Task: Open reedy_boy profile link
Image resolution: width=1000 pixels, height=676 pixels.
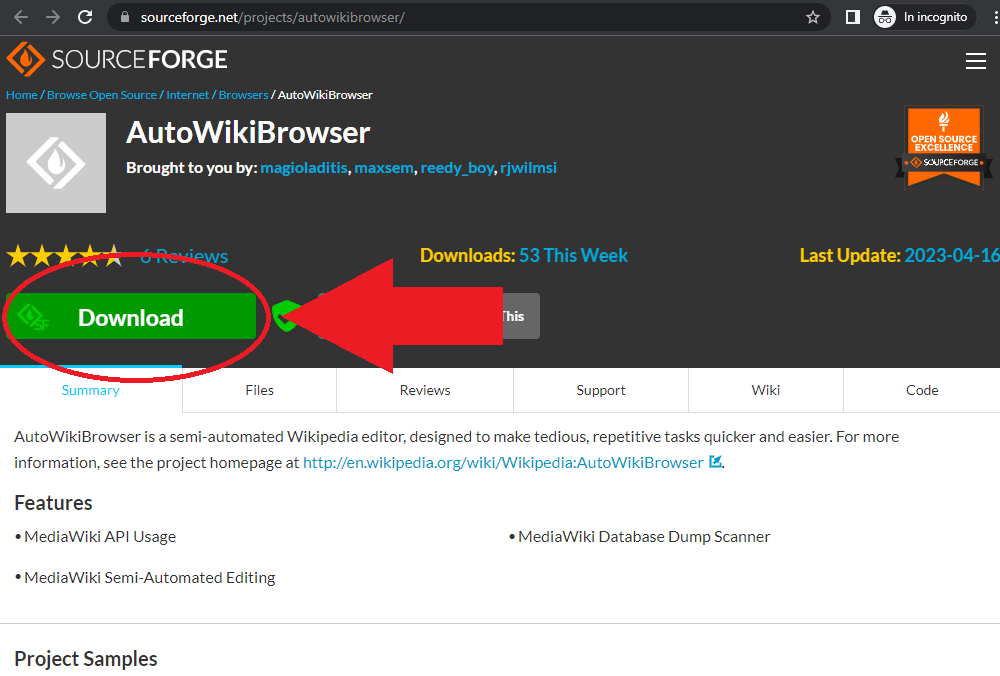Action: [457, 168]
